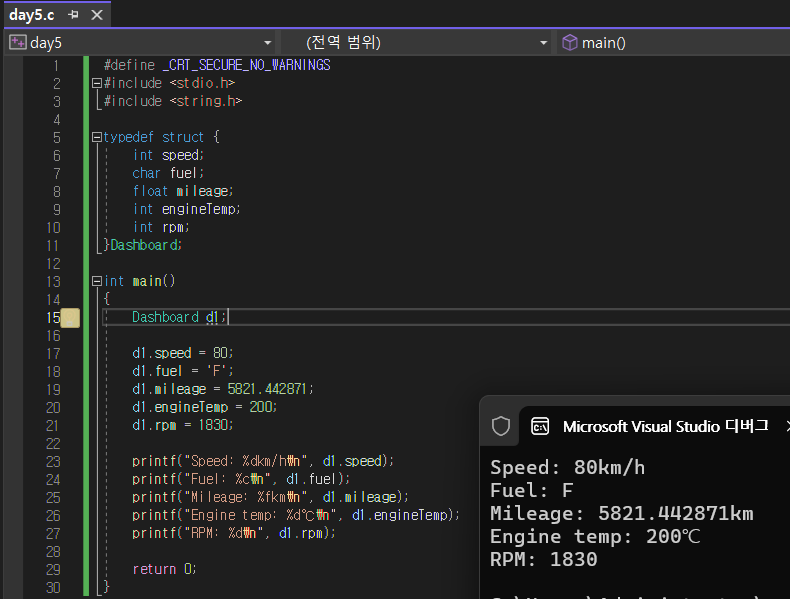Click on the _CRT_SECURE_NO_WARNINGS macro
790x599 pixels.
click(246, 65)
